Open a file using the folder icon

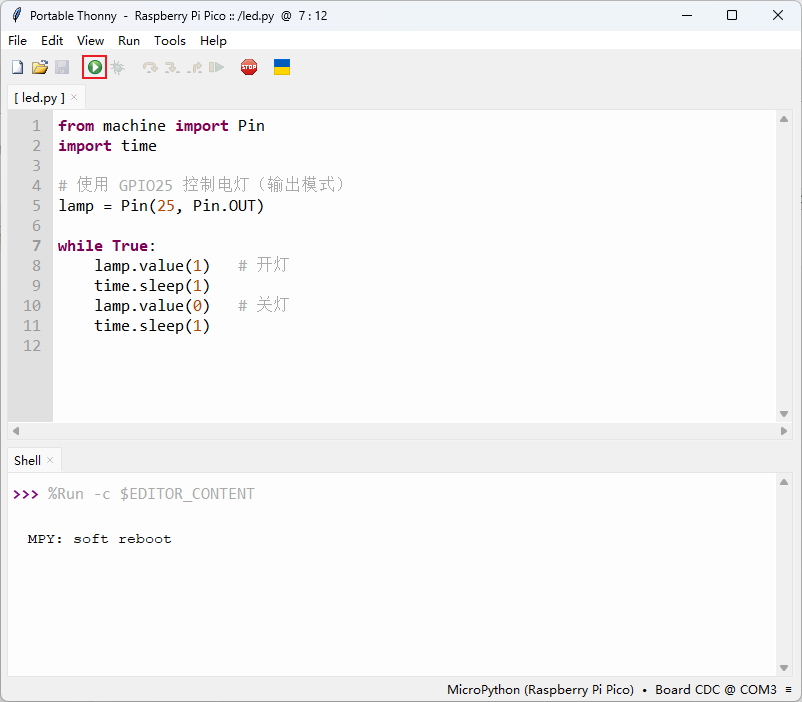[40, 67]
